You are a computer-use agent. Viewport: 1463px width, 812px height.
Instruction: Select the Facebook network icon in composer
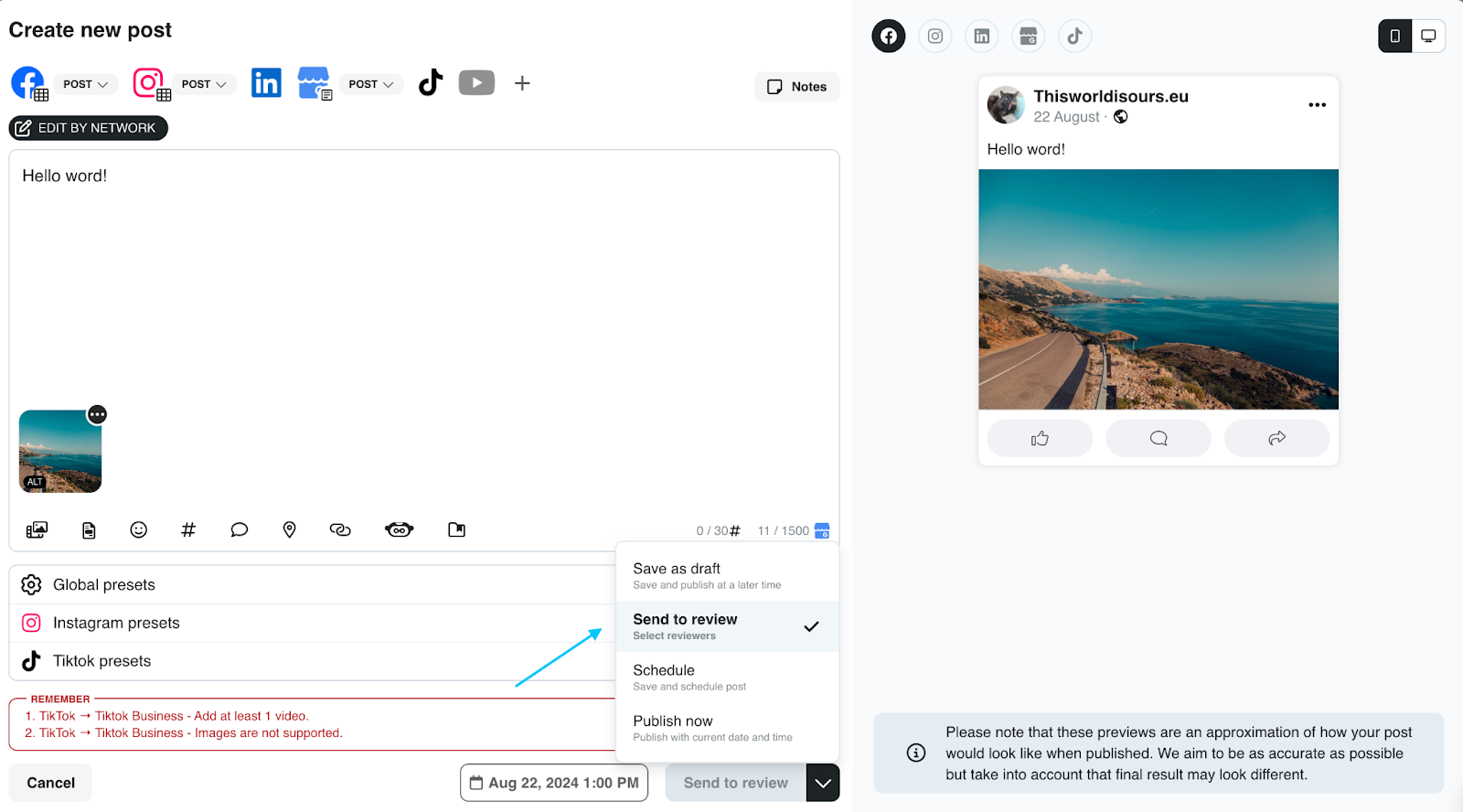point(28,83)
